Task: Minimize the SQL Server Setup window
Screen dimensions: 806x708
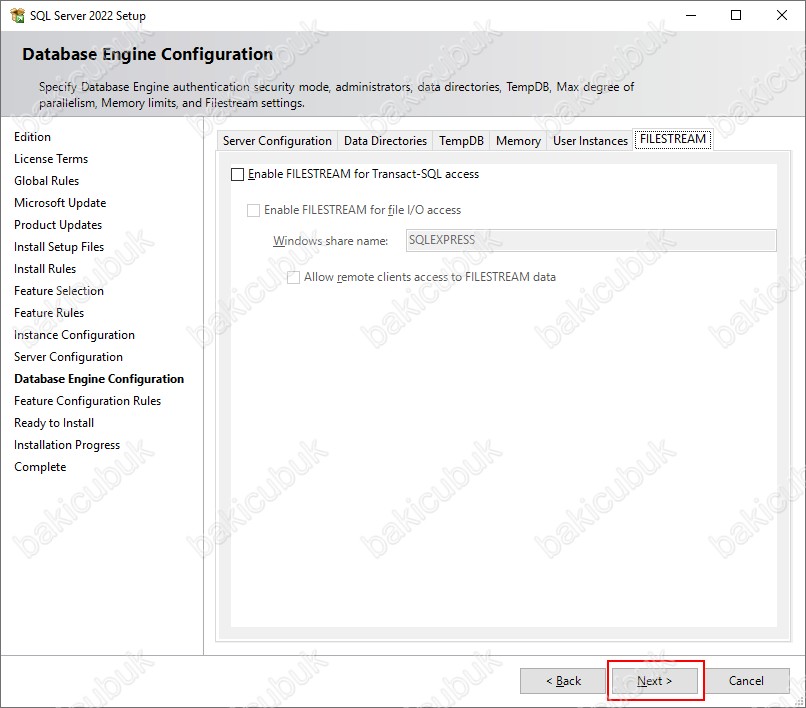Action: [690, 15]
